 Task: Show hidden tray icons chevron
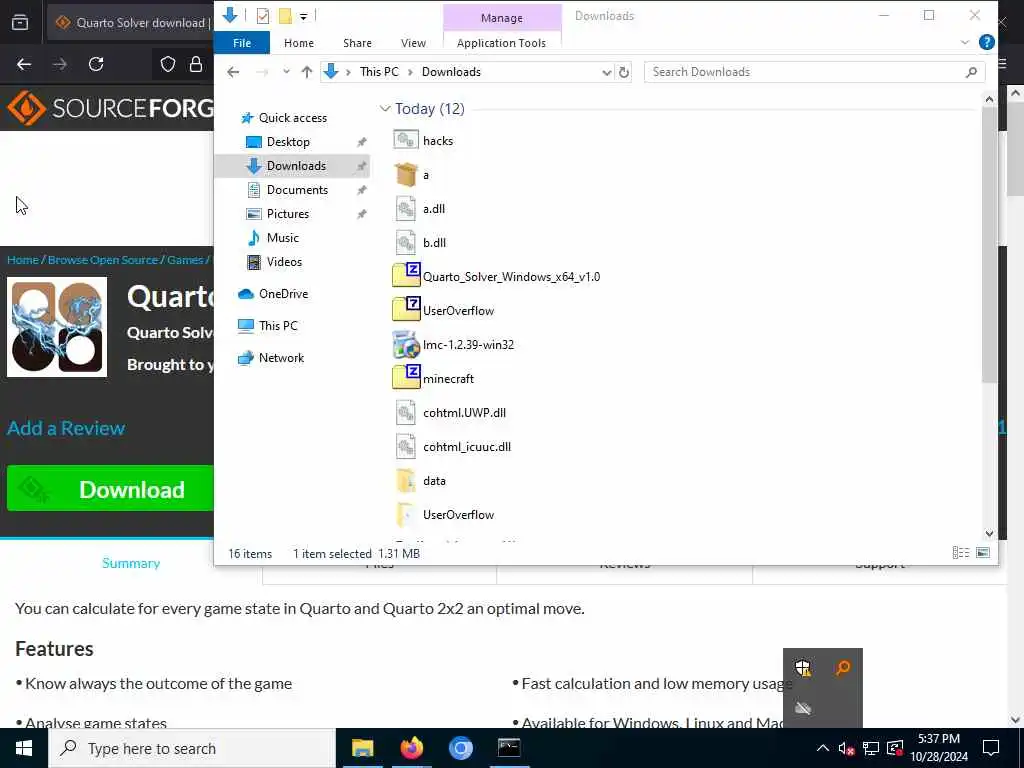pos(822,748)
